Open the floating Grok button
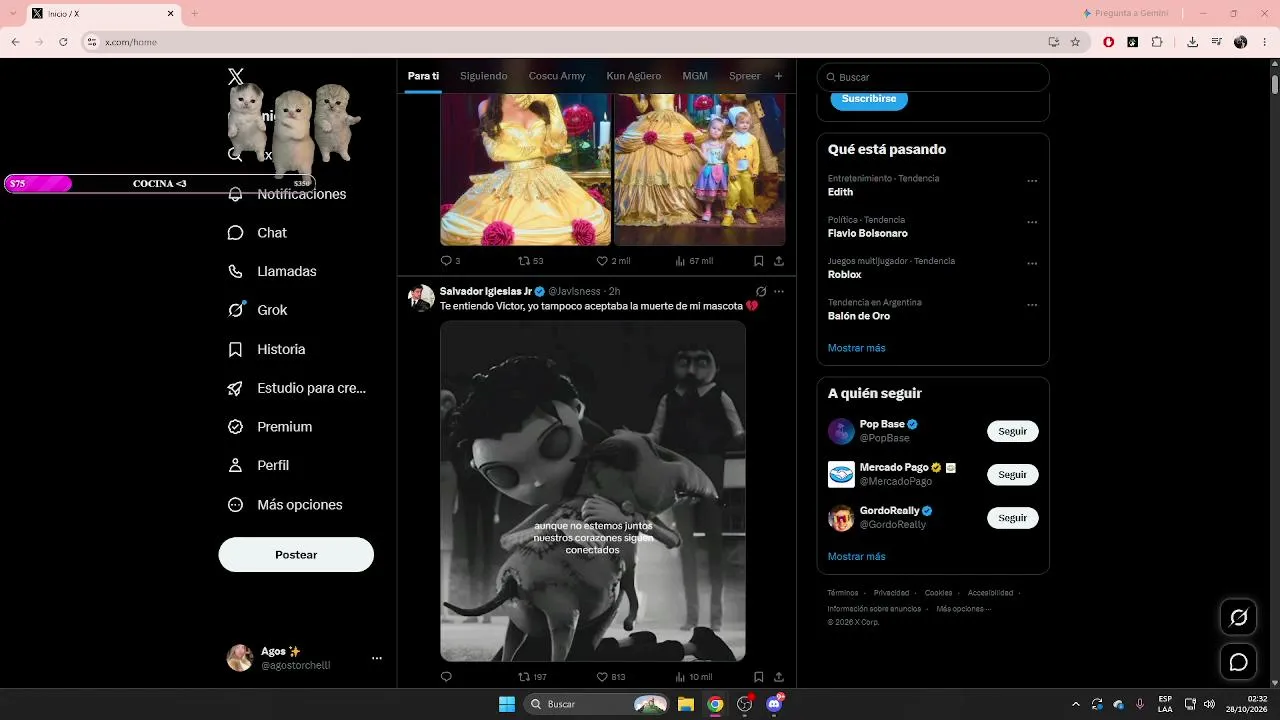Screen dimensions: 1280x720 (x=1238, y=617)
